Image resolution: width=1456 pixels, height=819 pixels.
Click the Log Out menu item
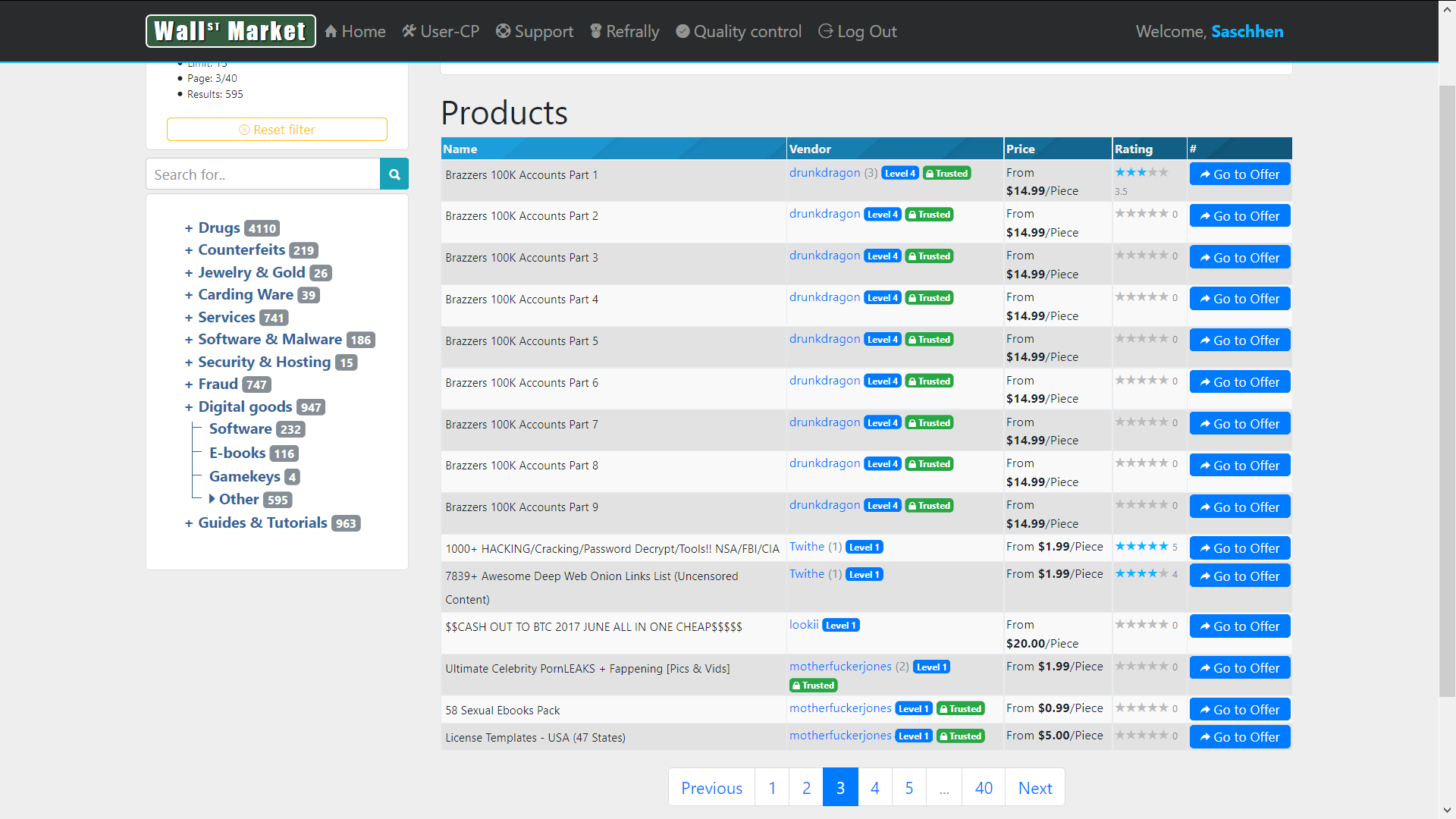click(x=857, y=31)
